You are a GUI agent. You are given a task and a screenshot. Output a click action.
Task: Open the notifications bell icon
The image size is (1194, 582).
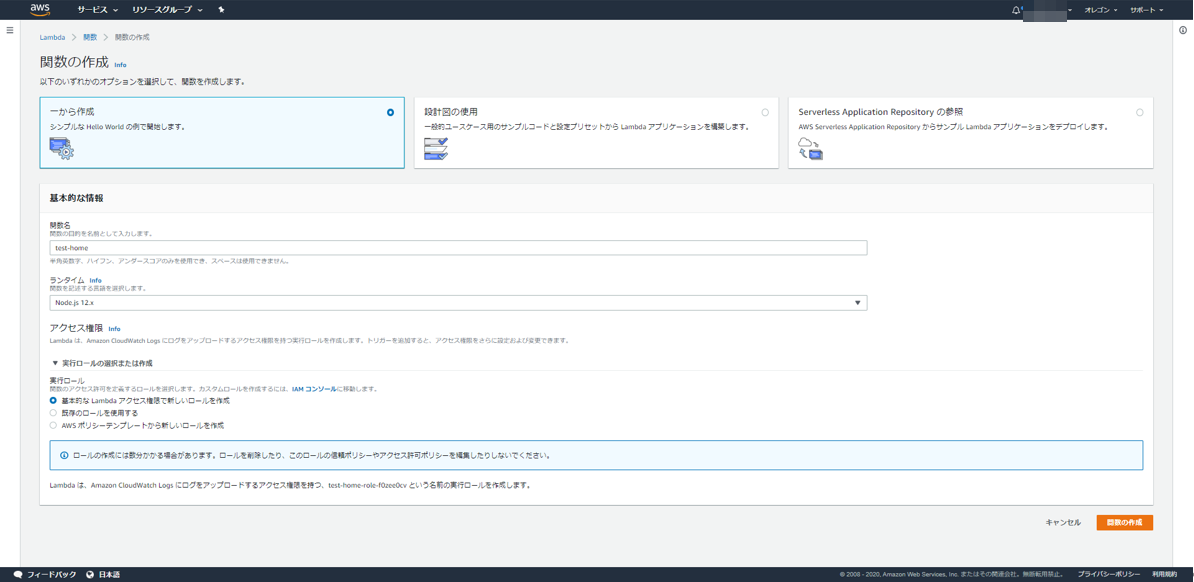1015,10
